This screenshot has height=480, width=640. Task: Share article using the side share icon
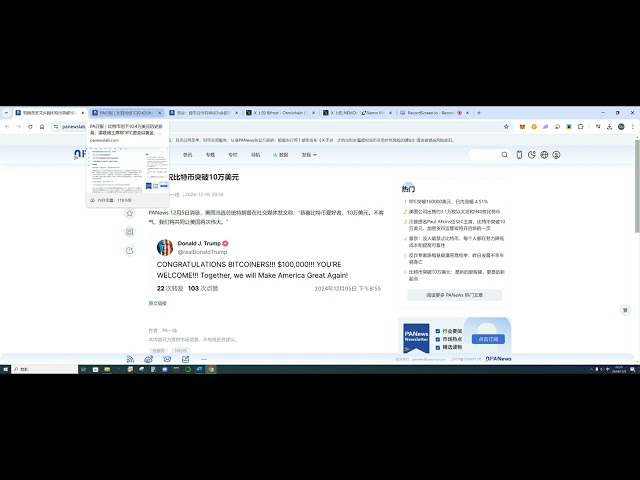(130, 251)
